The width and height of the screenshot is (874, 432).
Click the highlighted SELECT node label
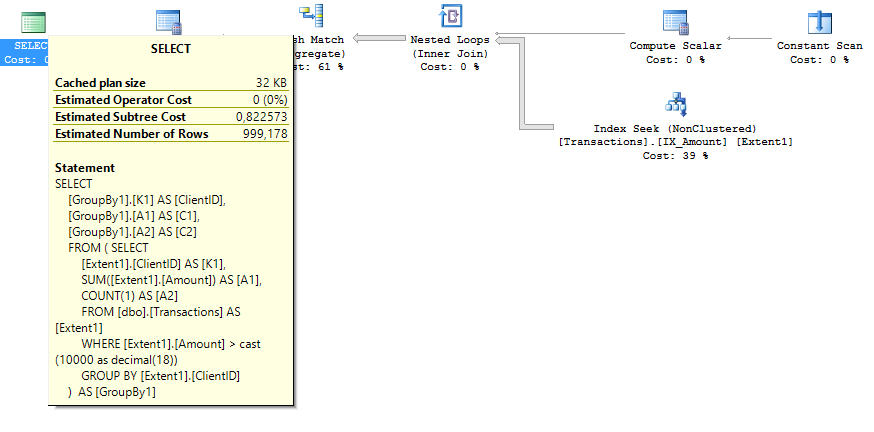[25, 52]
